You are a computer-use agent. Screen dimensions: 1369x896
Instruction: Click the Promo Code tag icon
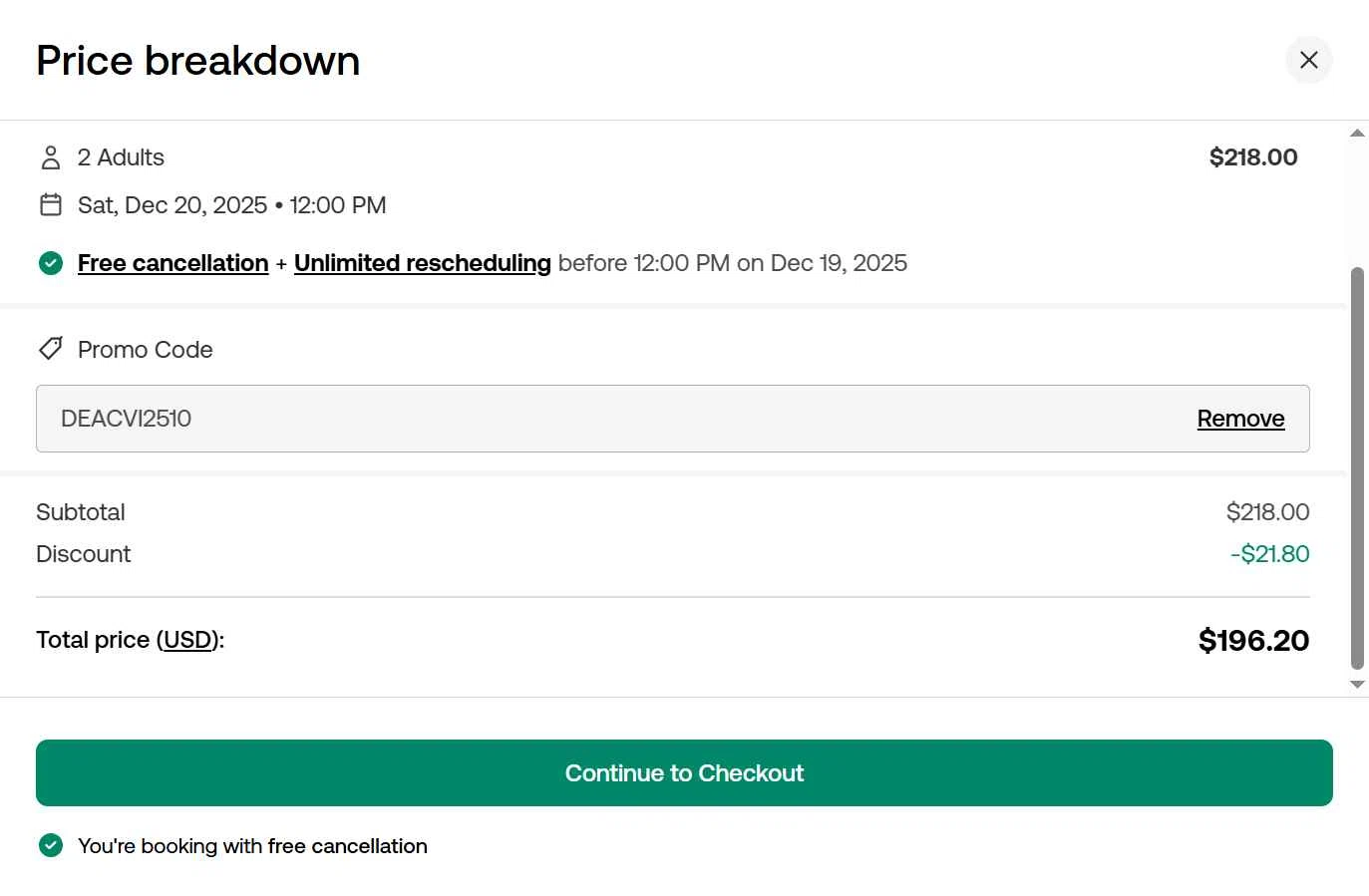[x=51, y=349]
